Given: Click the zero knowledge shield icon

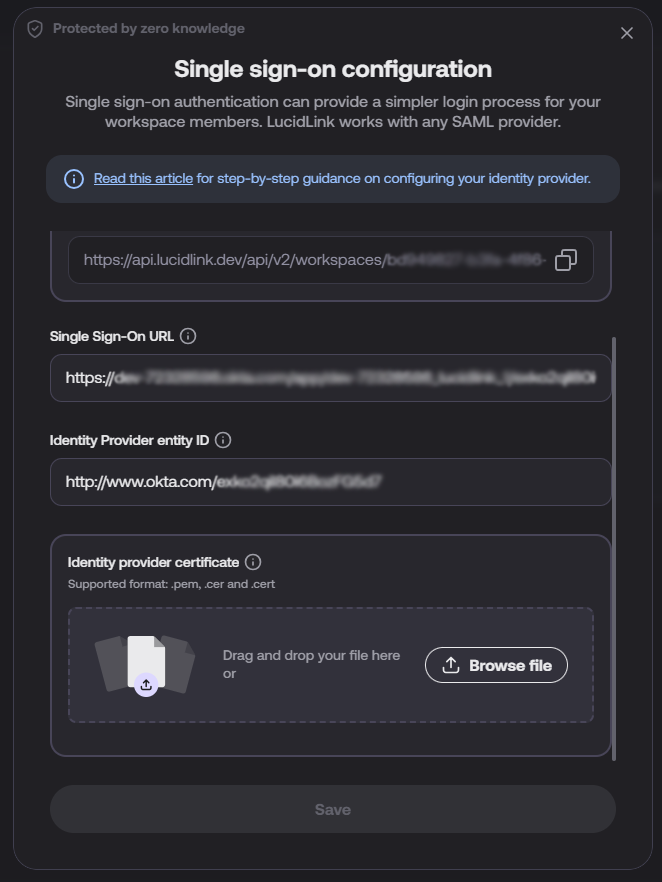Looking at the screenshot, I should tap(35, 29).
